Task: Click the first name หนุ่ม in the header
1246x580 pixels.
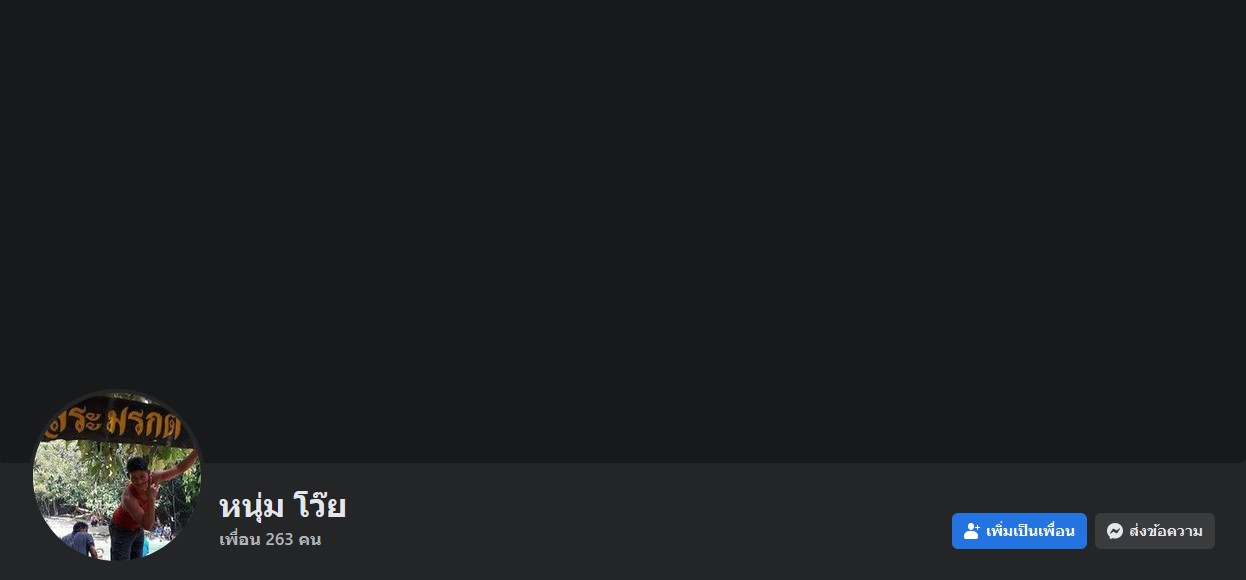Action: 252,506
